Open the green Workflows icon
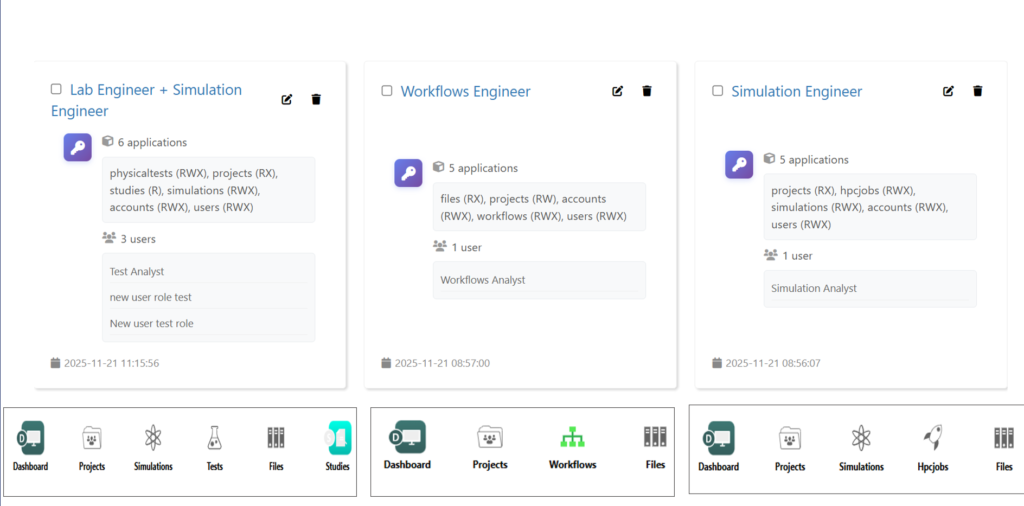Viewport: 1024px width, 506px height. (572, 438)
